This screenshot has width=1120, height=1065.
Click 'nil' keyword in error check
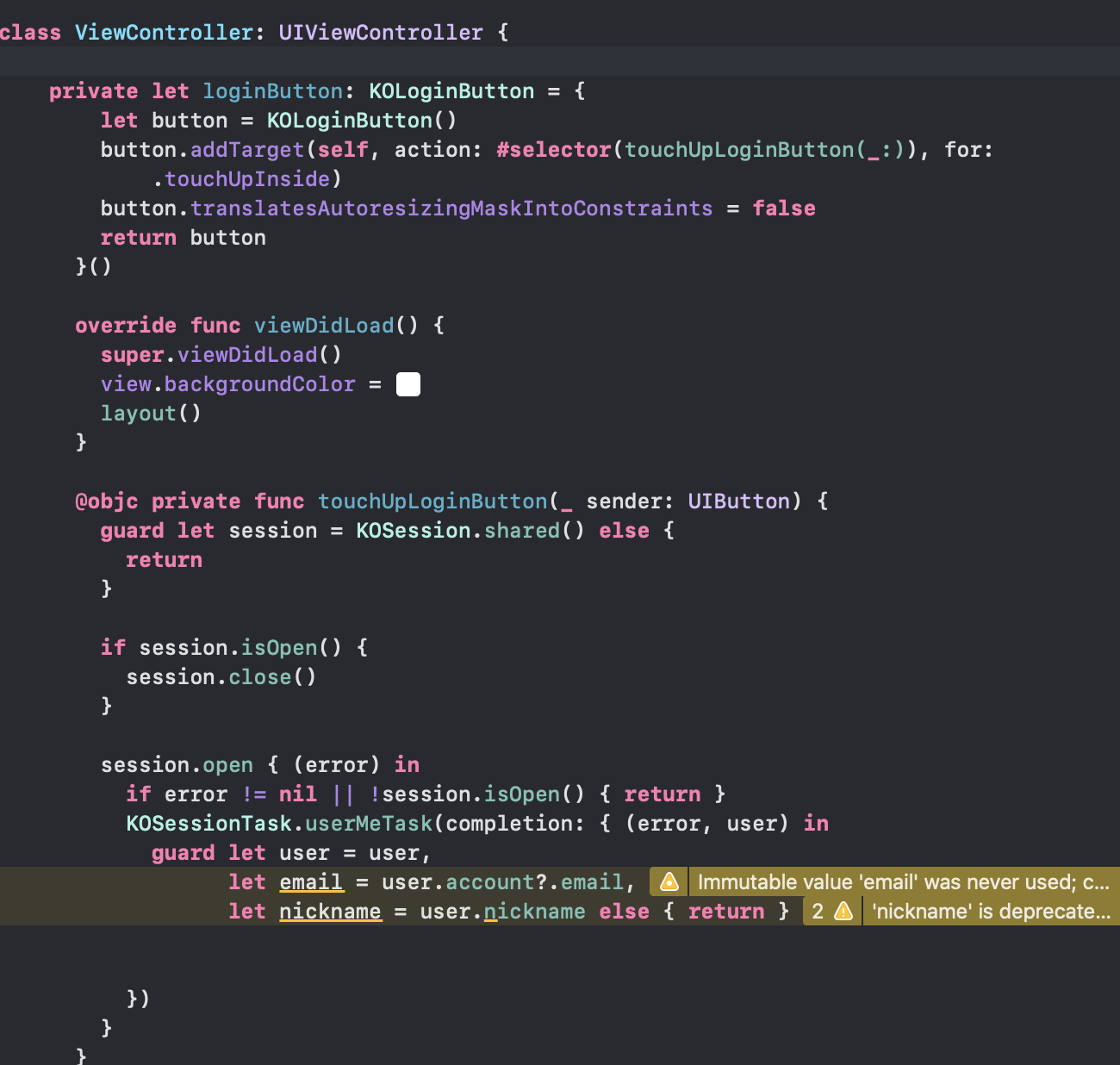(x=298, y=794)
